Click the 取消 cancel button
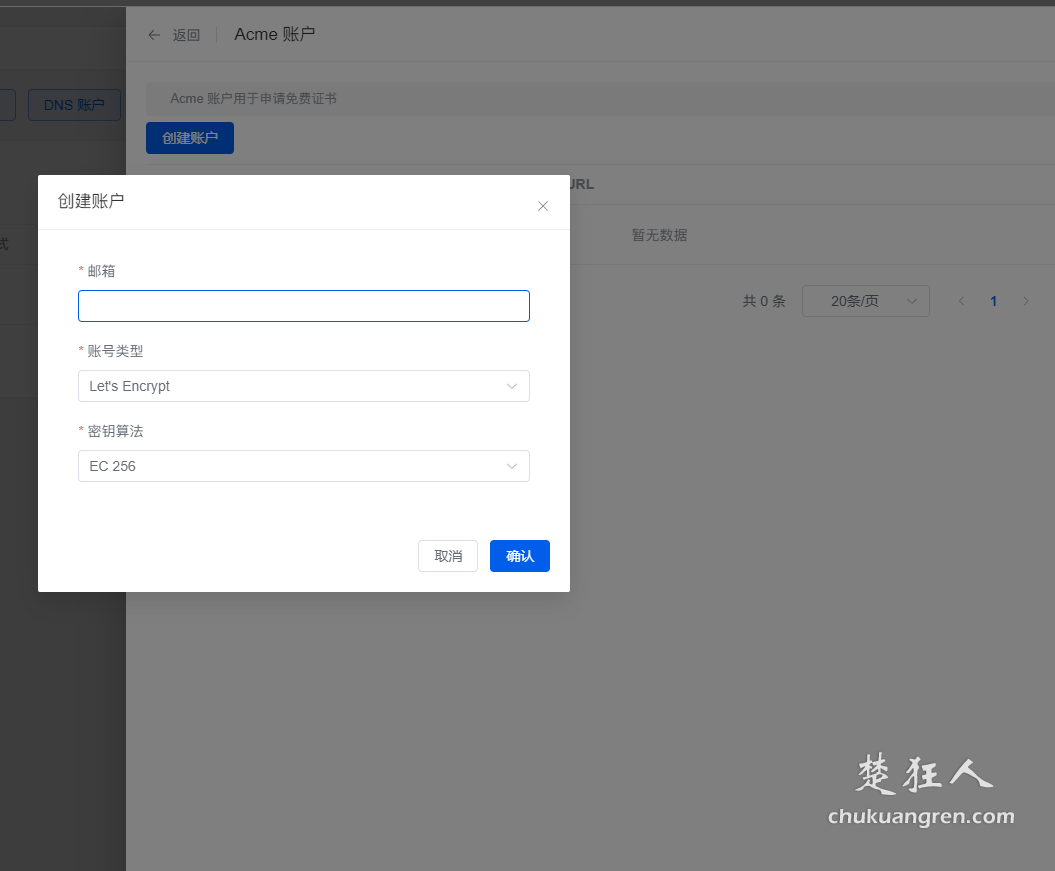This screenshot has width=1055, height=871. point(447,556)
